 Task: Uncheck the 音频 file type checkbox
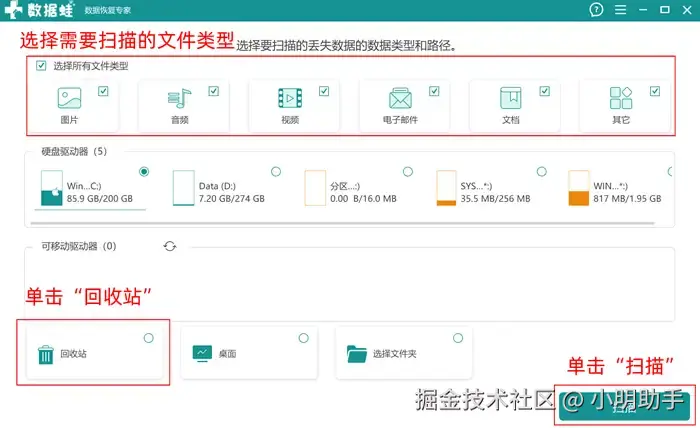tap(213, 91)
